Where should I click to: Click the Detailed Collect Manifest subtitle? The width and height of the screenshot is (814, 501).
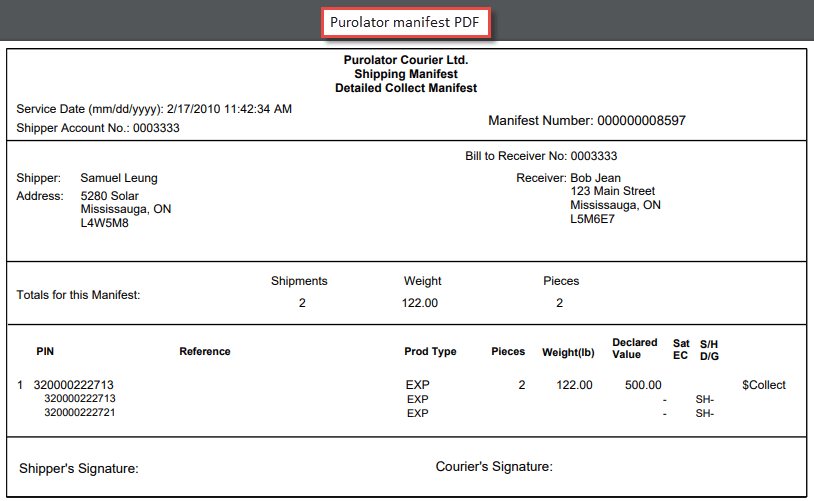pyautogui.click(x=405, y=88)
